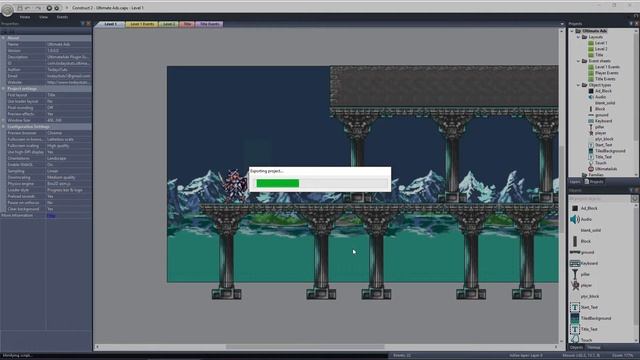Collapse the Project settings section
This screenshot has height=360, width=640.
pyautogui.click(x=3, y=89)
